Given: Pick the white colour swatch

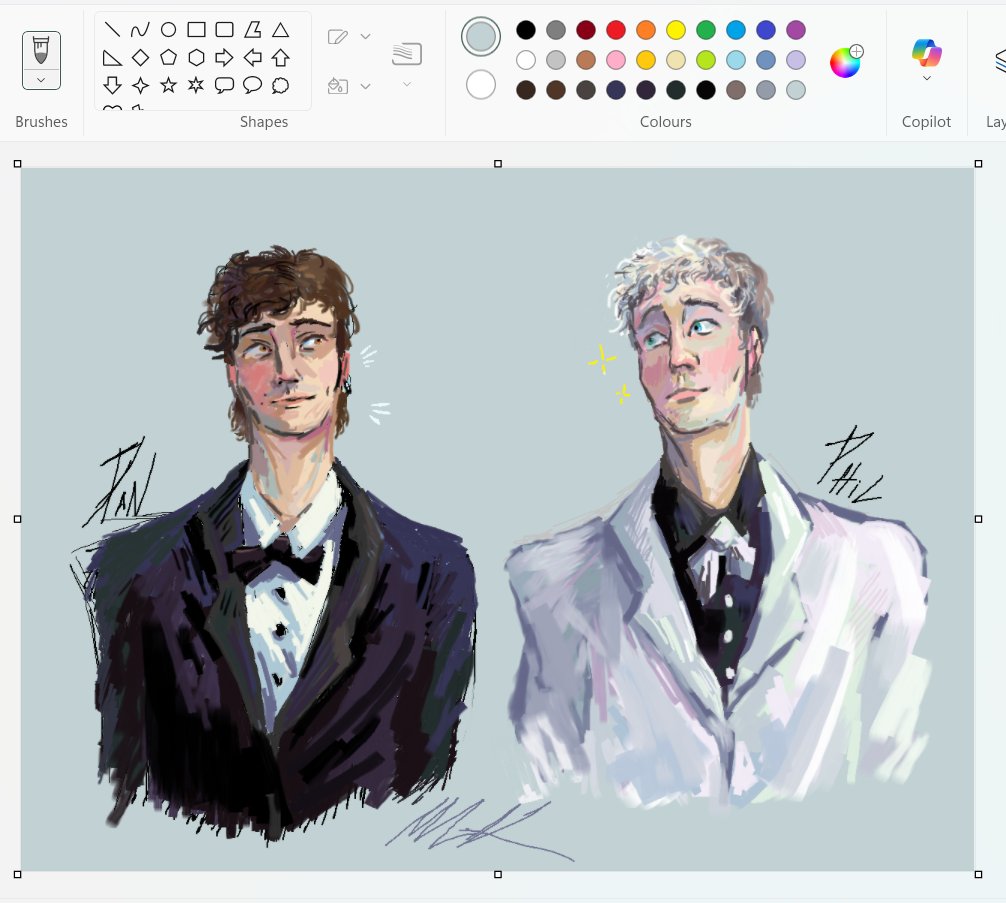Looking at the screenshot, I should 525,60.
